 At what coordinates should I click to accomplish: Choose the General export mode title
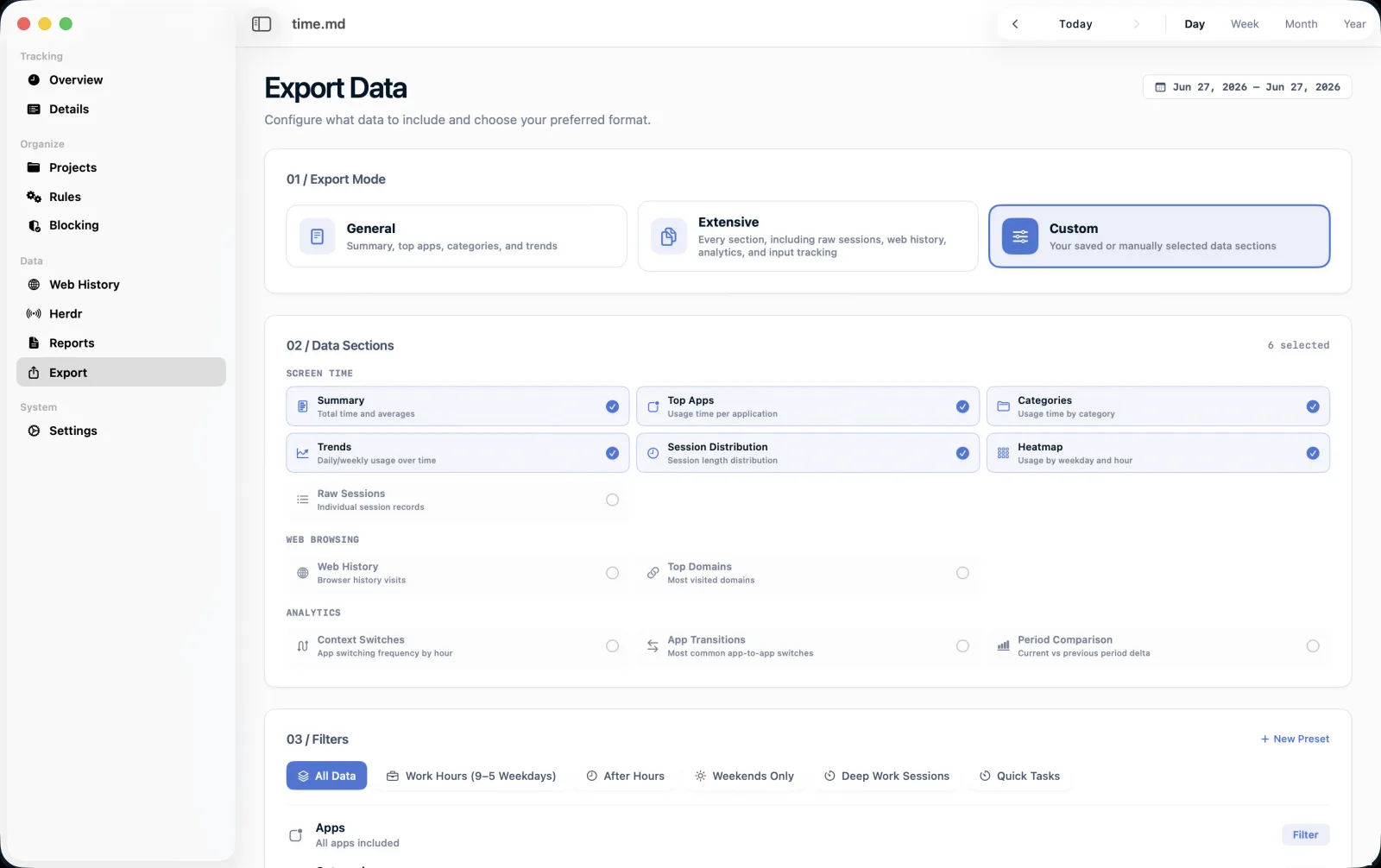371,229
